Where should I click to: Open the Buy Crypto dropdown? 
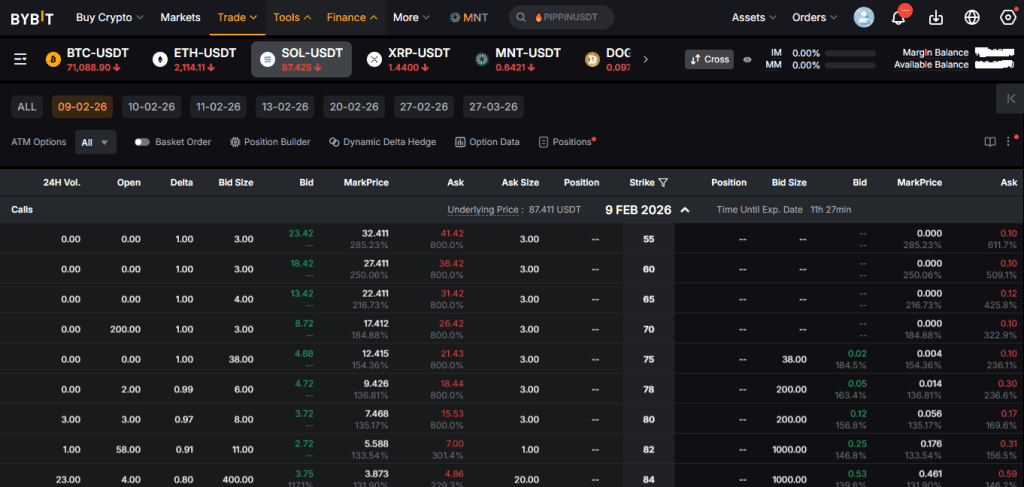point(110,18)
